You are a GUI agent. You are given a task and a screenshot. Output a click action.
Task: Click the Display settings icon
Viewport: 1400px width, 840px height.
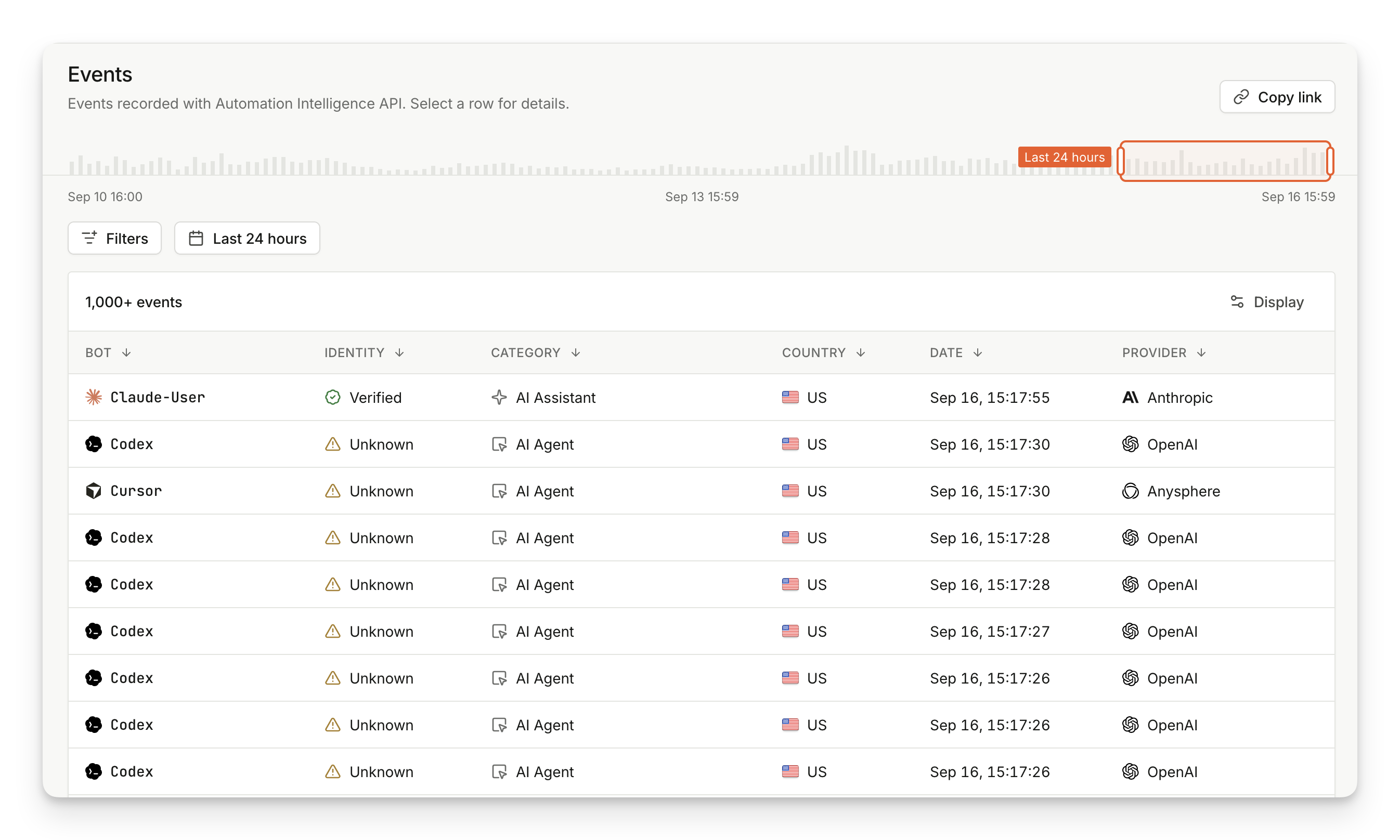coord(1237,301)
